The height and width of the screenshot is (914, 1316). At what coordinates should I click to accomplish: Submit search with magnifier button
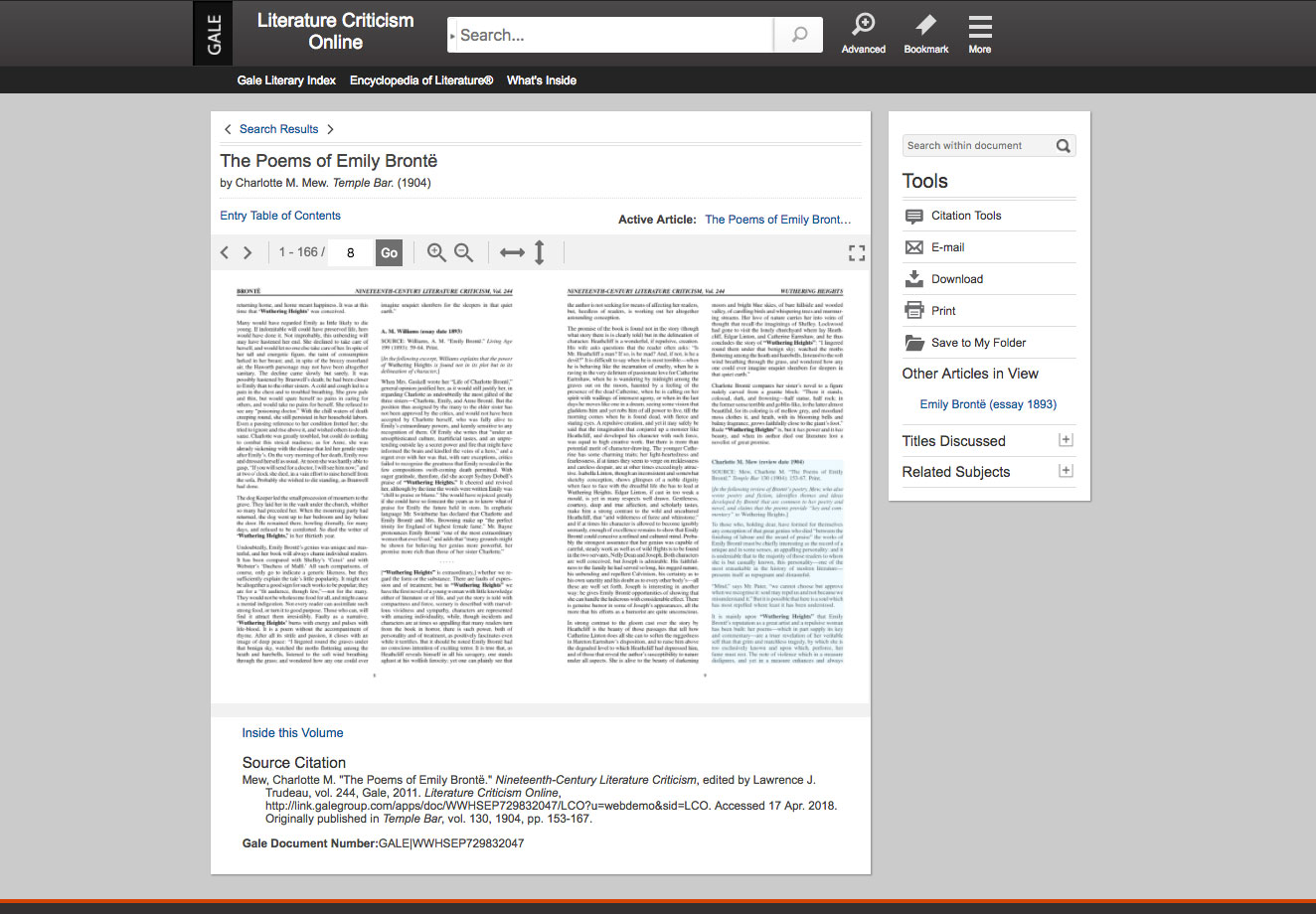pos(799,35)
